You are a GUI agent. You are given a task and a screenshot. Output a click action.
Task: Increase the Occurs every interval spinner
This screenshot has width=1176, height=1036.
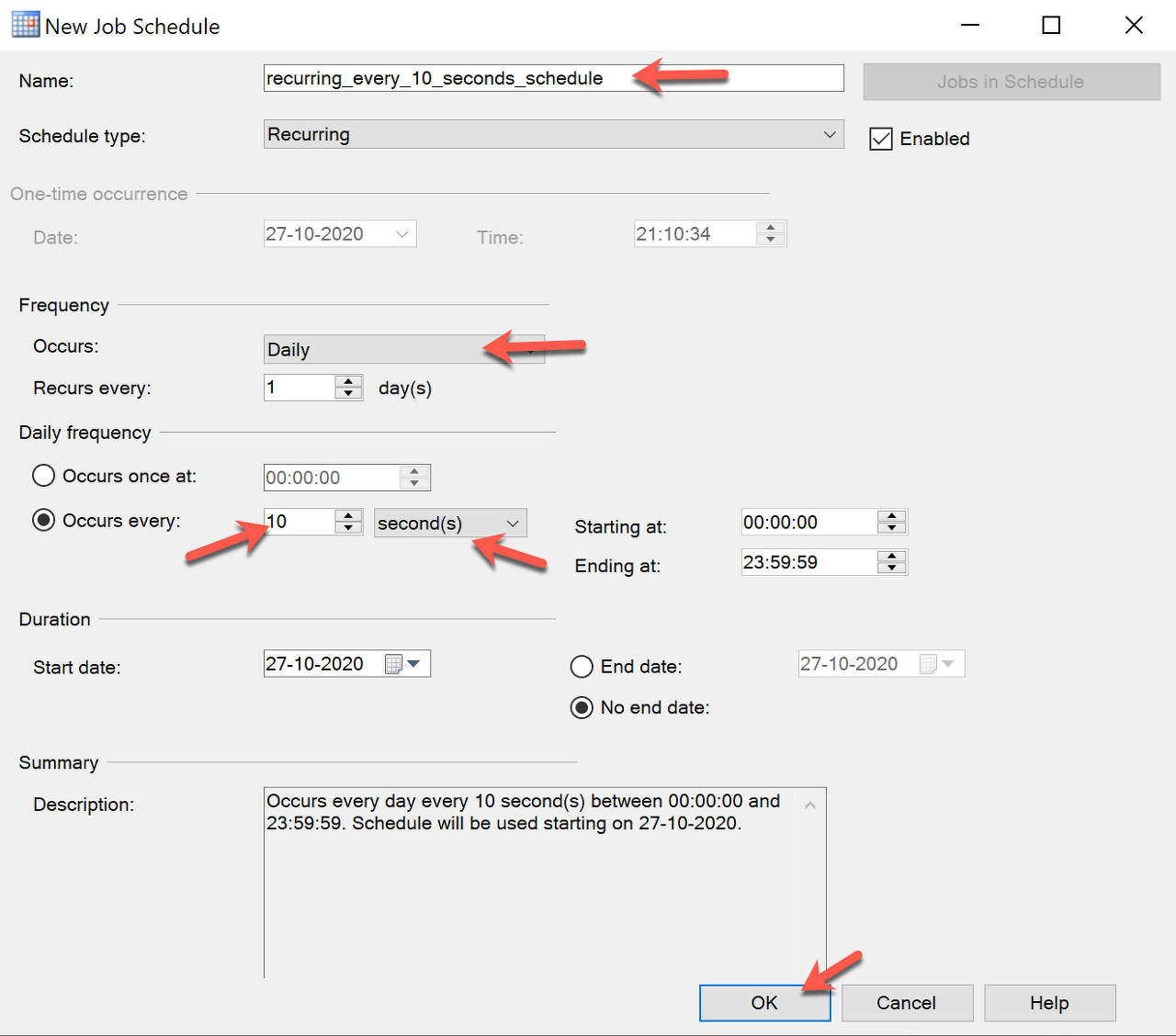tap(348, 516)
